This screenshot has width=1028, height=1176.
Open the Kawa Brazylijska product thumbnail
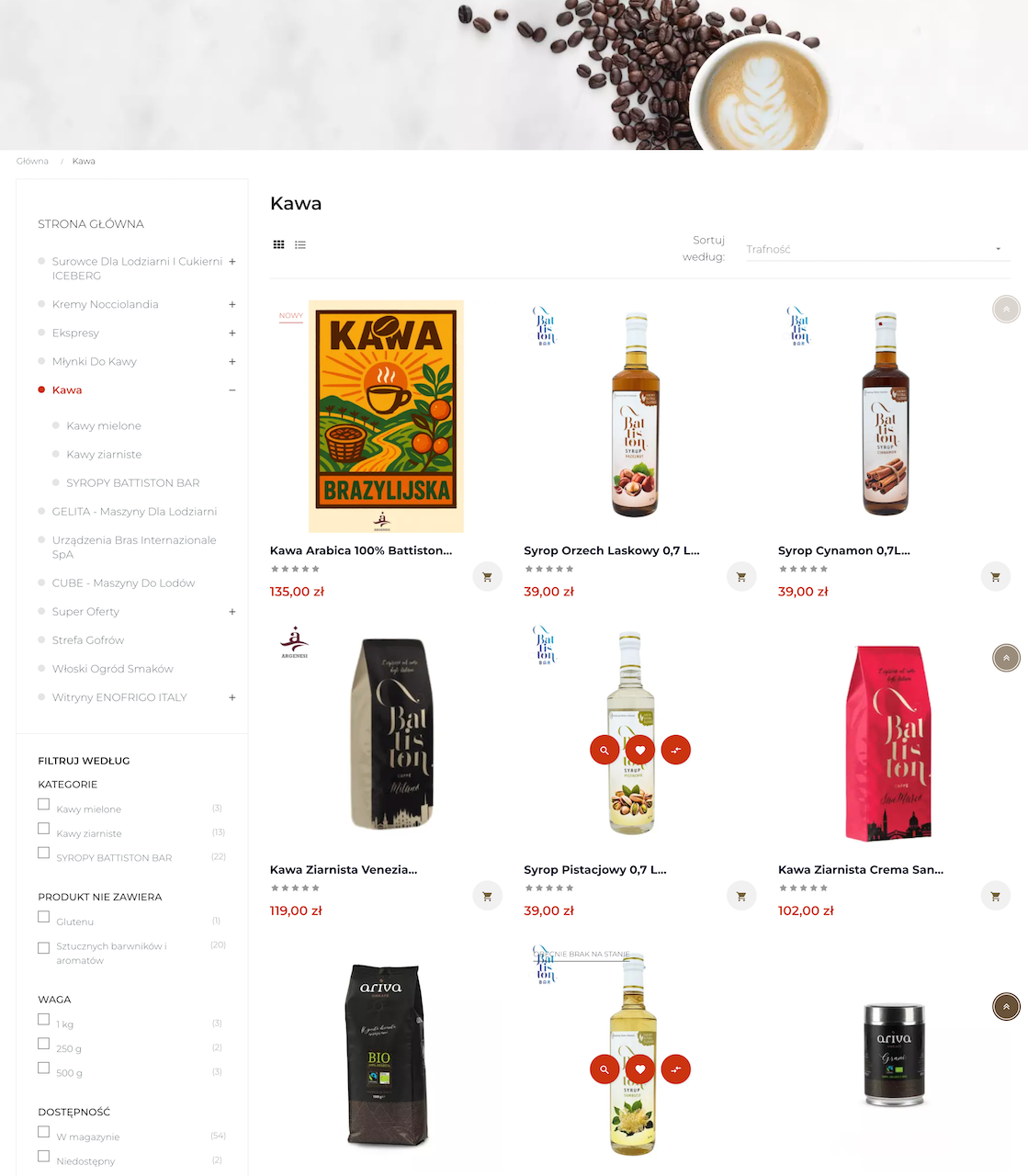tap(386, 416)
